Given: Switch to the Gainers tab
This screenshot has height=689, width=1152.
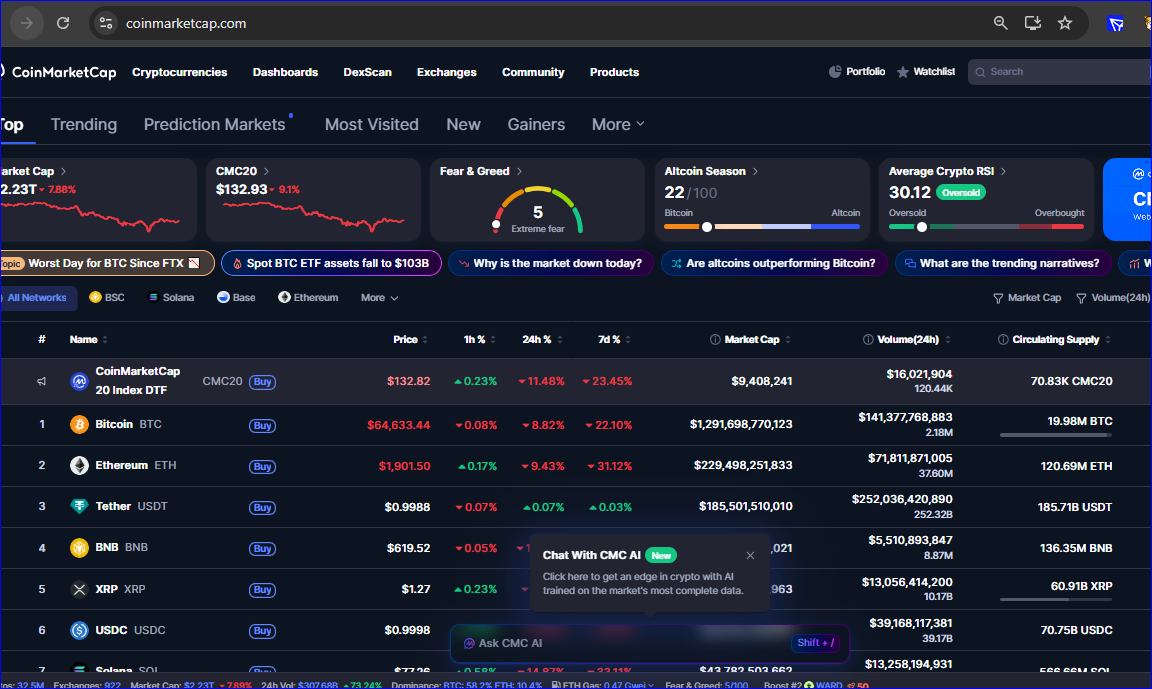Looking at the screenshot, I should click(x=536, y=124).
